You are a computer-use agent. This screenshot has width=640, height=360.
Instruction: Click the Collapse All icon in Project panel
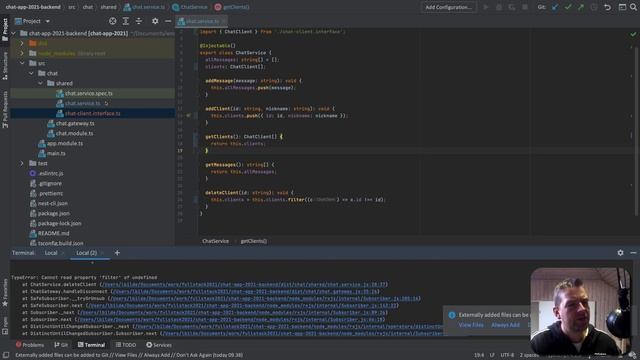(x=139, y=21)
